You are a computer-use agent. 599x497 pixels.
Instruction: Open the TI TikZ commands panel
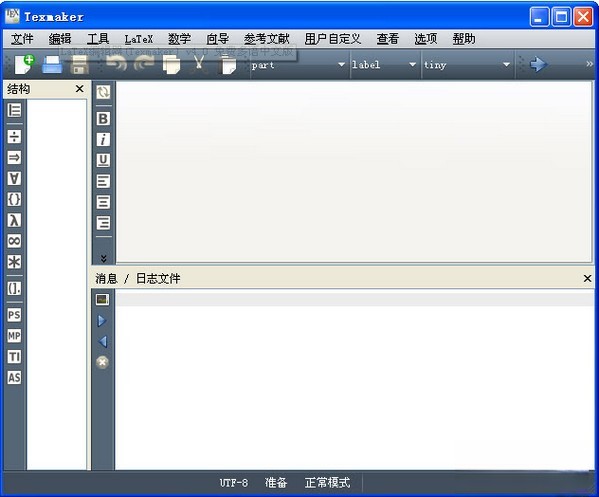click(14, 357)
